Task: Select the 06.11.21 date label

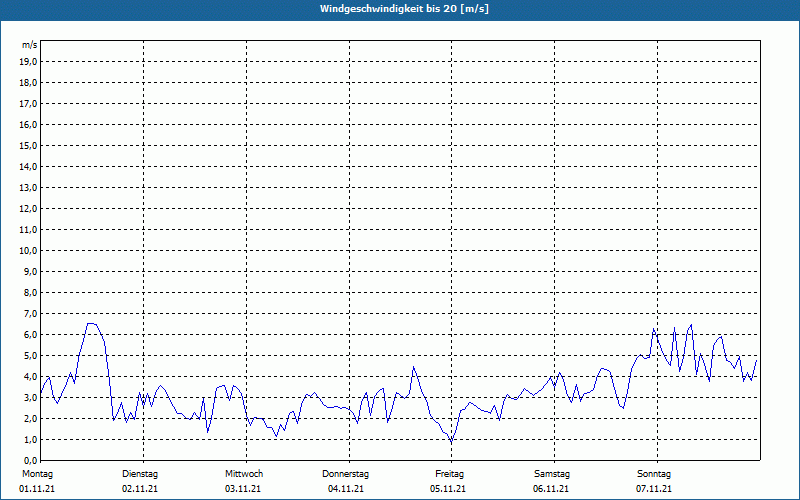Action: pos(551,489)
